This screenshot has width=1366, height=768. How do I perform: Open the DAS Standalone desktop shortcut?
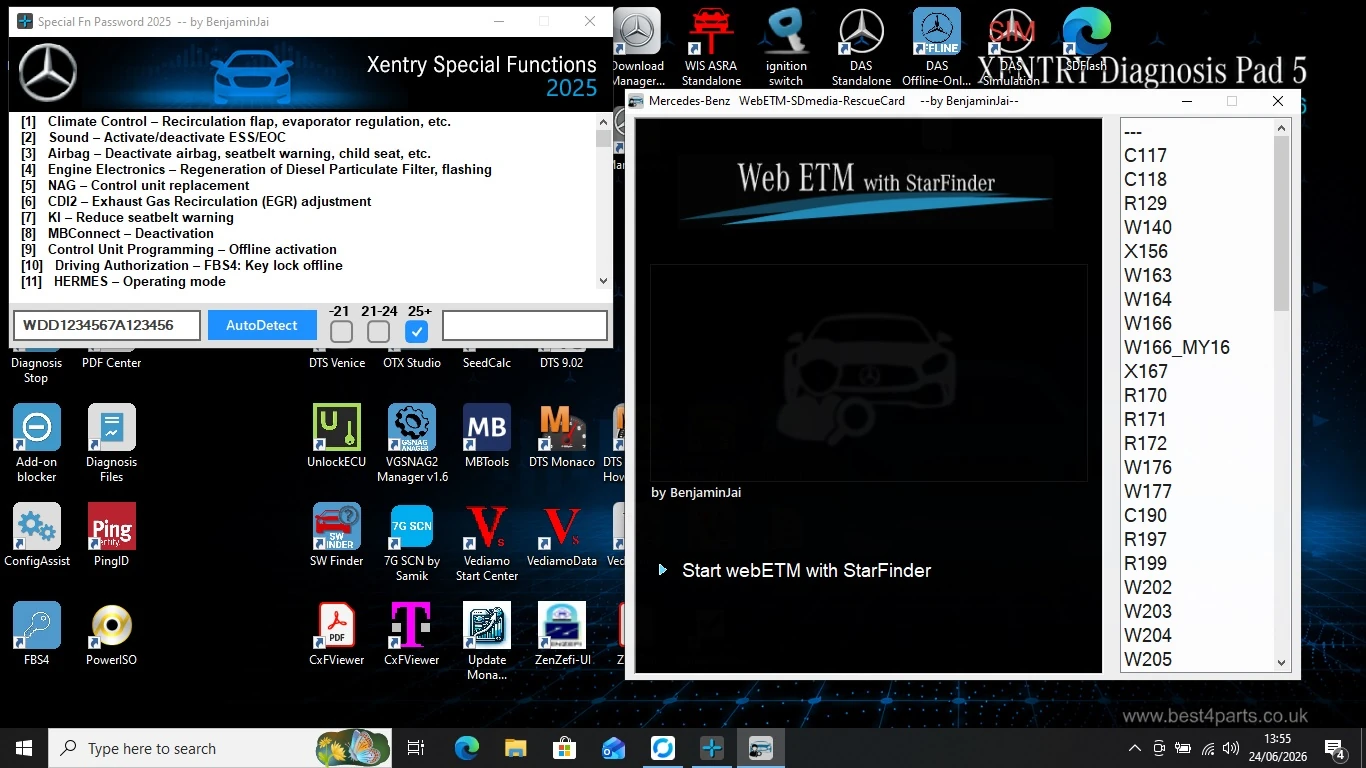[861, 47]
